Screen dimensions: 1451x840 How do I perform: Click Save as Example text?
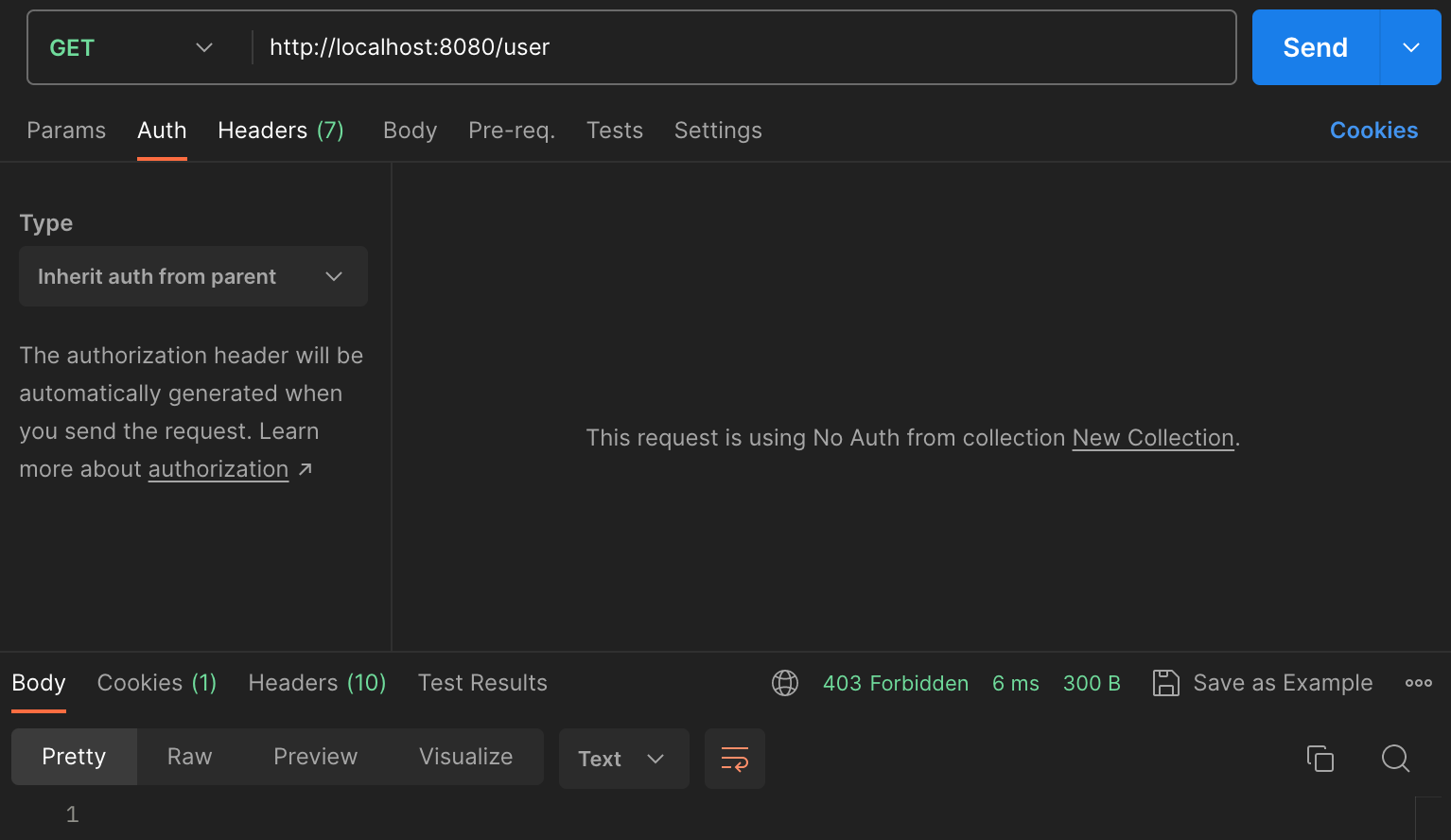click(1283, 683)
